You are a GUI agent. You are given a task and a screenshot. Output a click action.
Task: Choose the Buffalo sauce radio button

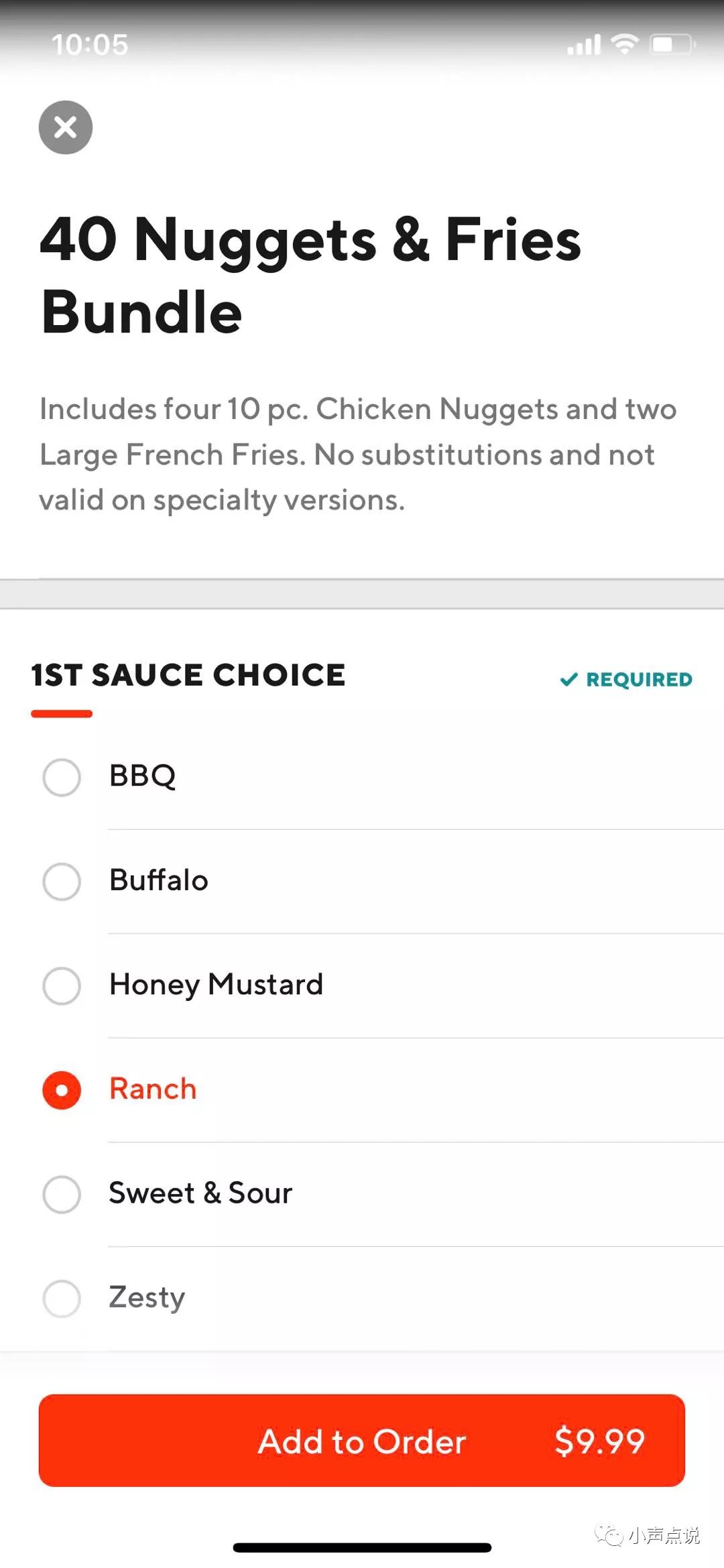(62, 881)
